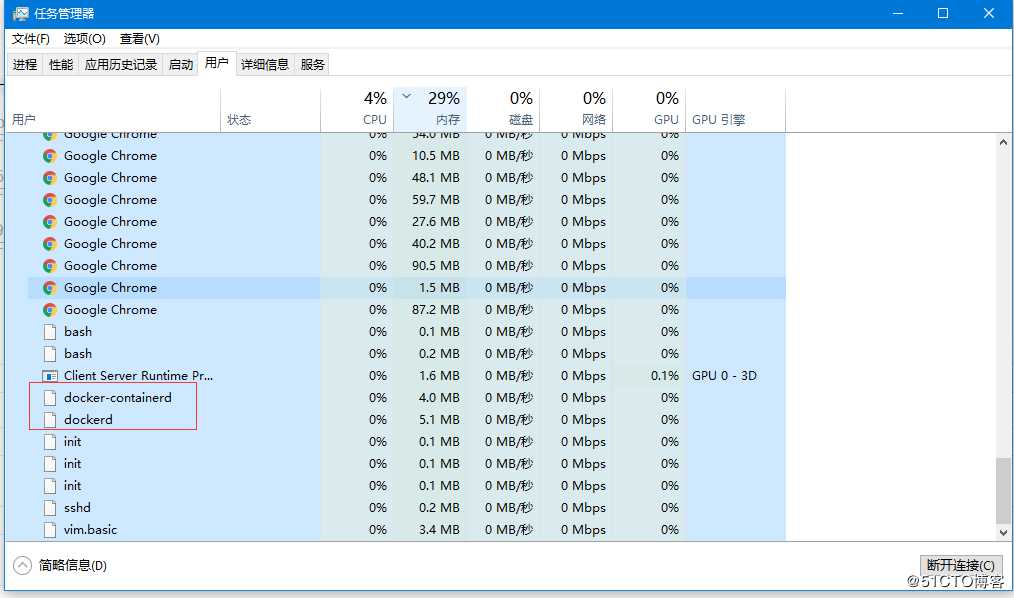Viewport: 1014px width, 598px height.
Task: Click the dockerd file icon
Action: tap(50, 420)
